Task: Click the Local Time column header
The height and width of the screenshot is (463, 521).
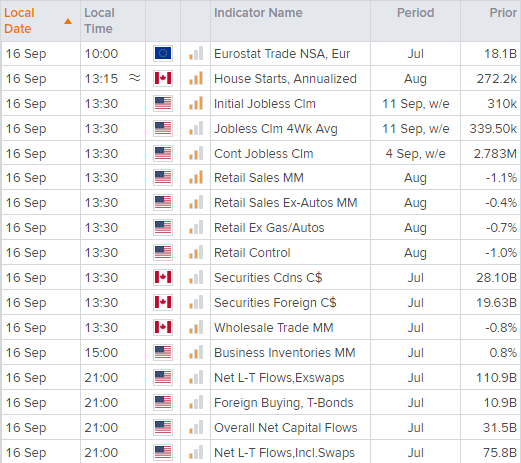Action: click(99, 21)
